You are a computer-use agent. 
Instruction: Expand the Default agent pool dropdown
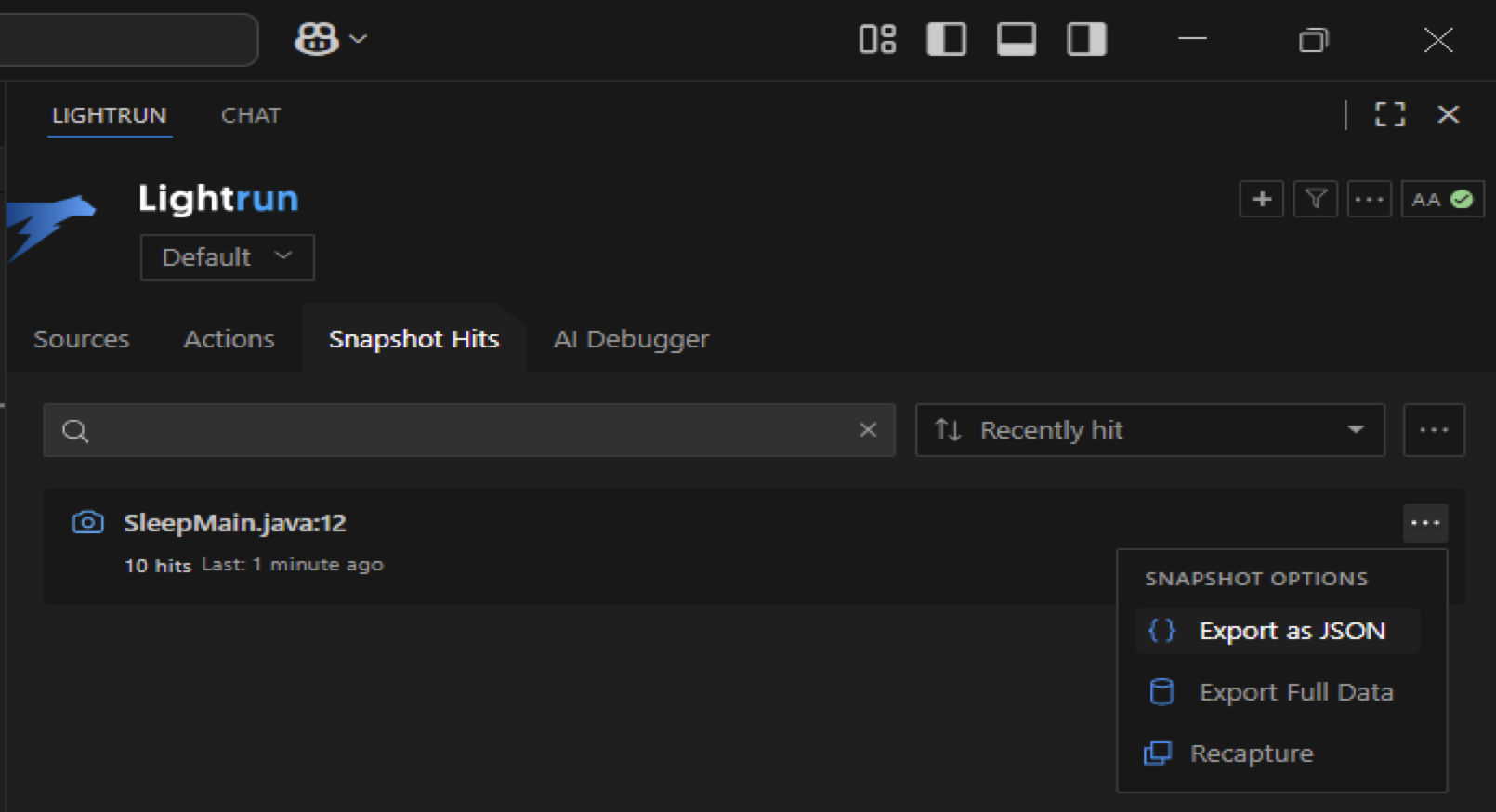click(227, 257)
